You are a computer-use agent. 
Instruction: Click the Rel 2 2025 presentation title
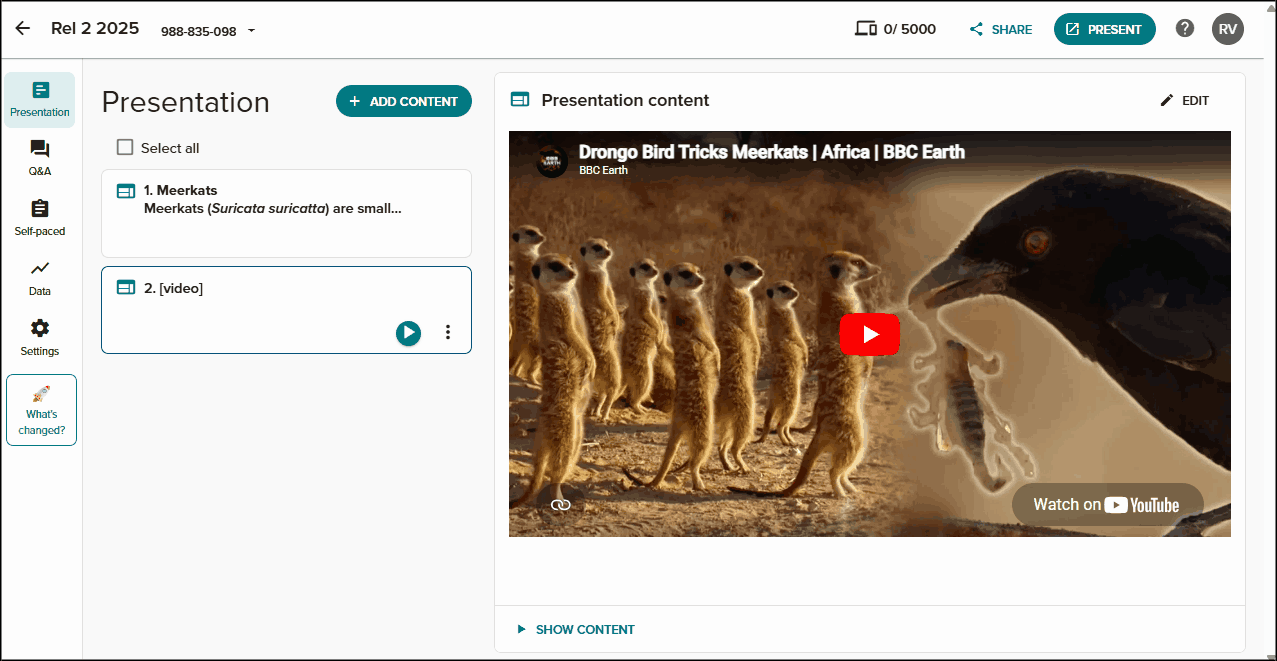click(95, 28)
